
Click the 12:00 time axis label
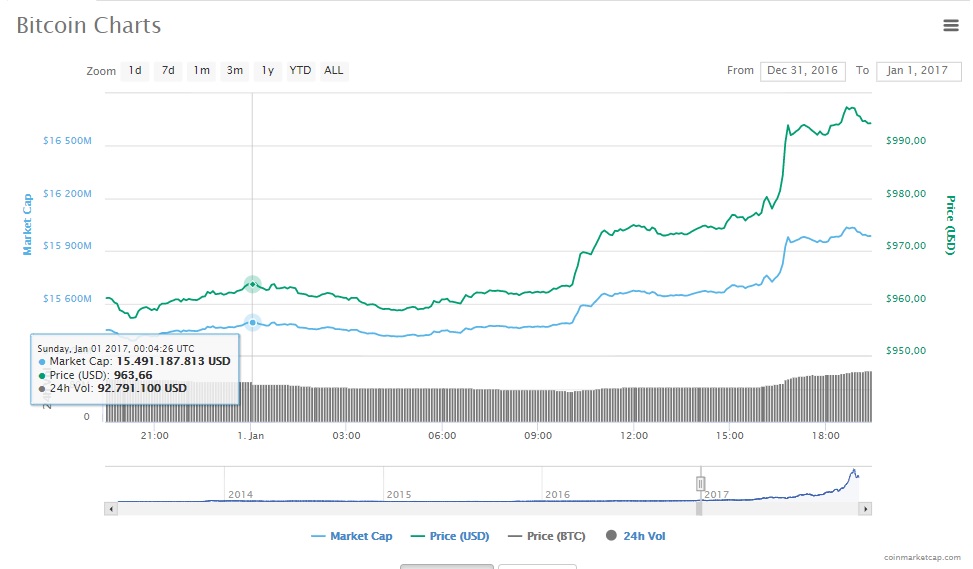(634, 436)
